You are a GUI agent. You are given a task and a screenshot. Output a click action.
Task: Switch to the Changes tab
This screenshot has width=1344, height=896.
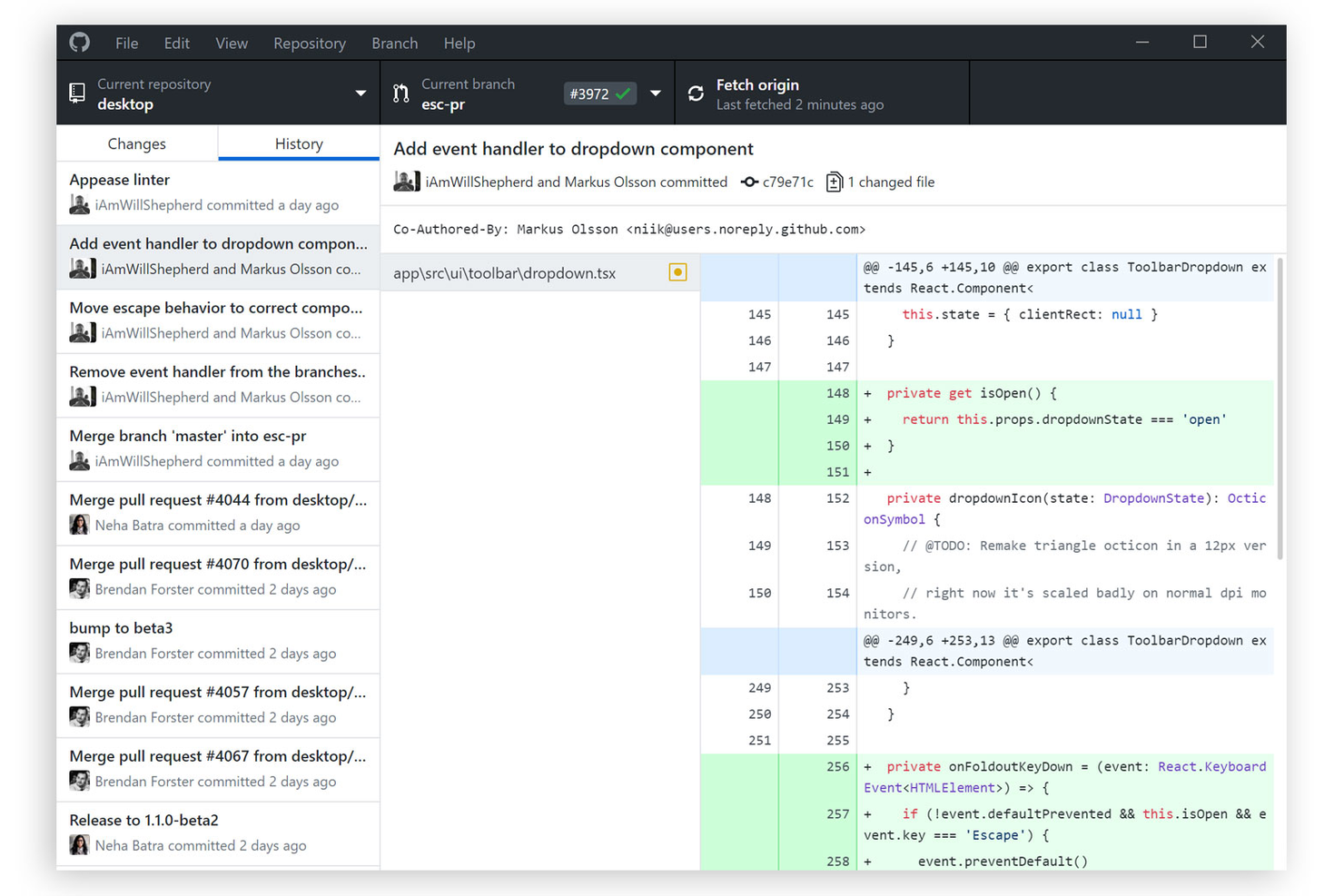pos(137,143)
